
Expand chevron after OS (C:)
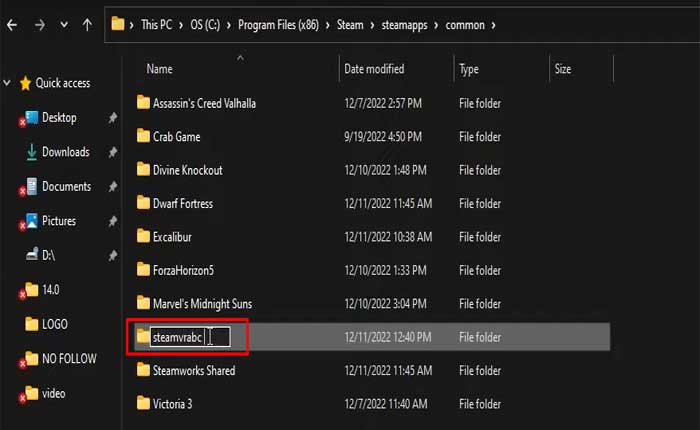[x=229, y=25]
